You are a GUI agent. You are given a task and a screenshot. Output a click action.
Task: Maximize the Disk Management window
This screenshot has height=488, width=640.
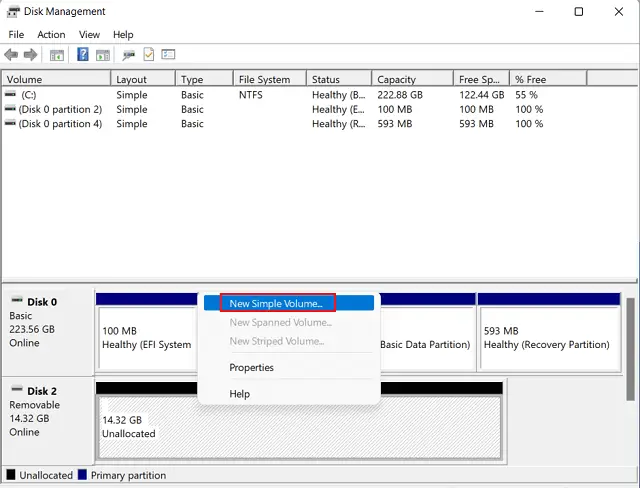(x=579, y=11)
